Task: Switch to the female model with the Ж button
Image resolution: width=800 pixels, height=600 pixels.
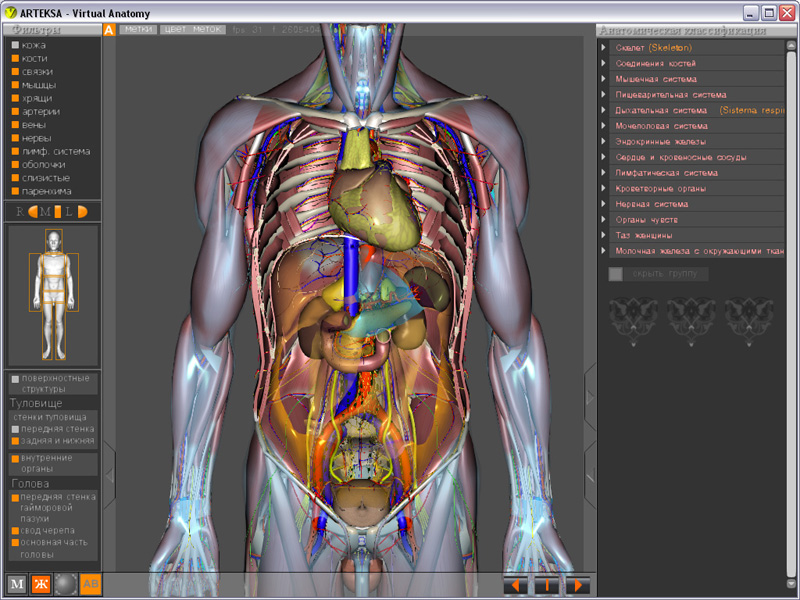Action: click(41, 584)
